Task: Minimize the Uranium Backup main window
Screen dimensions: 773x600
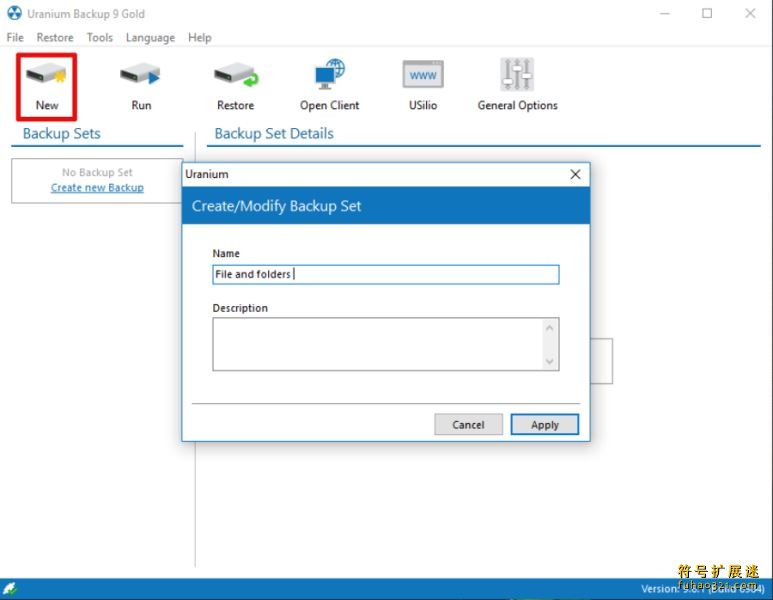Action: [665, 13]
